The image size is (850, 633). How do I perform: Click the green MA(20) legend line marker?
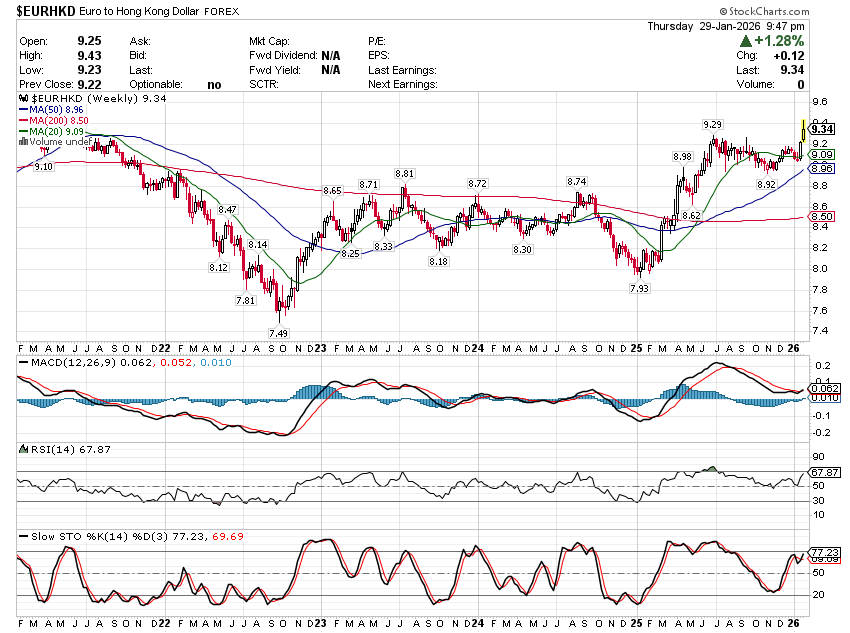23,132
